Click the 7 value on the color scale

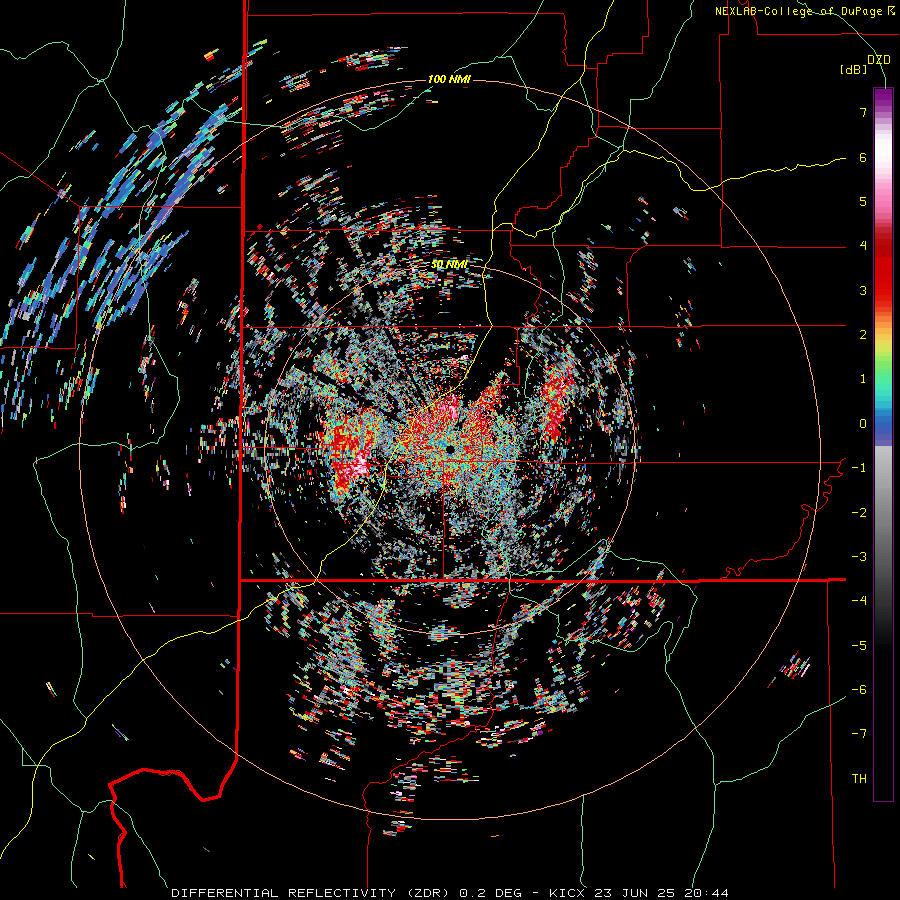863,112
